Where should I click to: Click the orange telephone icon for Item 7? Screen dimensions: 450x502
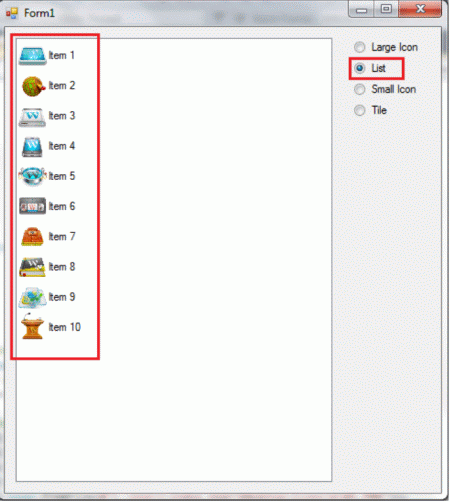(x=32, y=236)
